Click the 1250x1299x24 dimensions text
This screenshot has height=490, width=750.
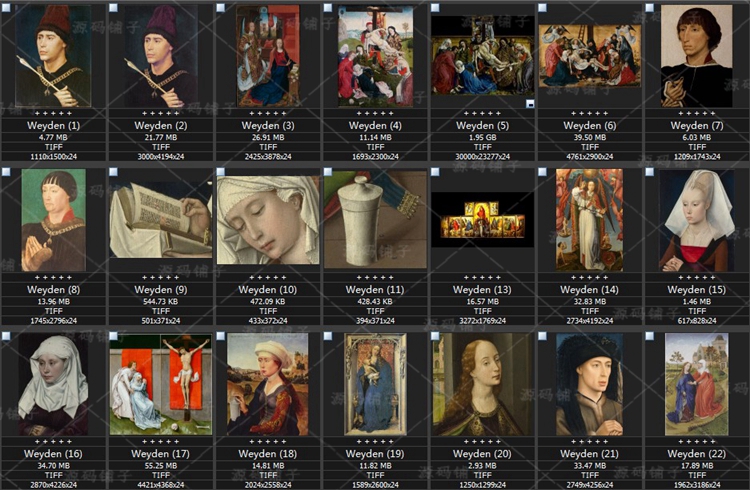click(483, 485)
